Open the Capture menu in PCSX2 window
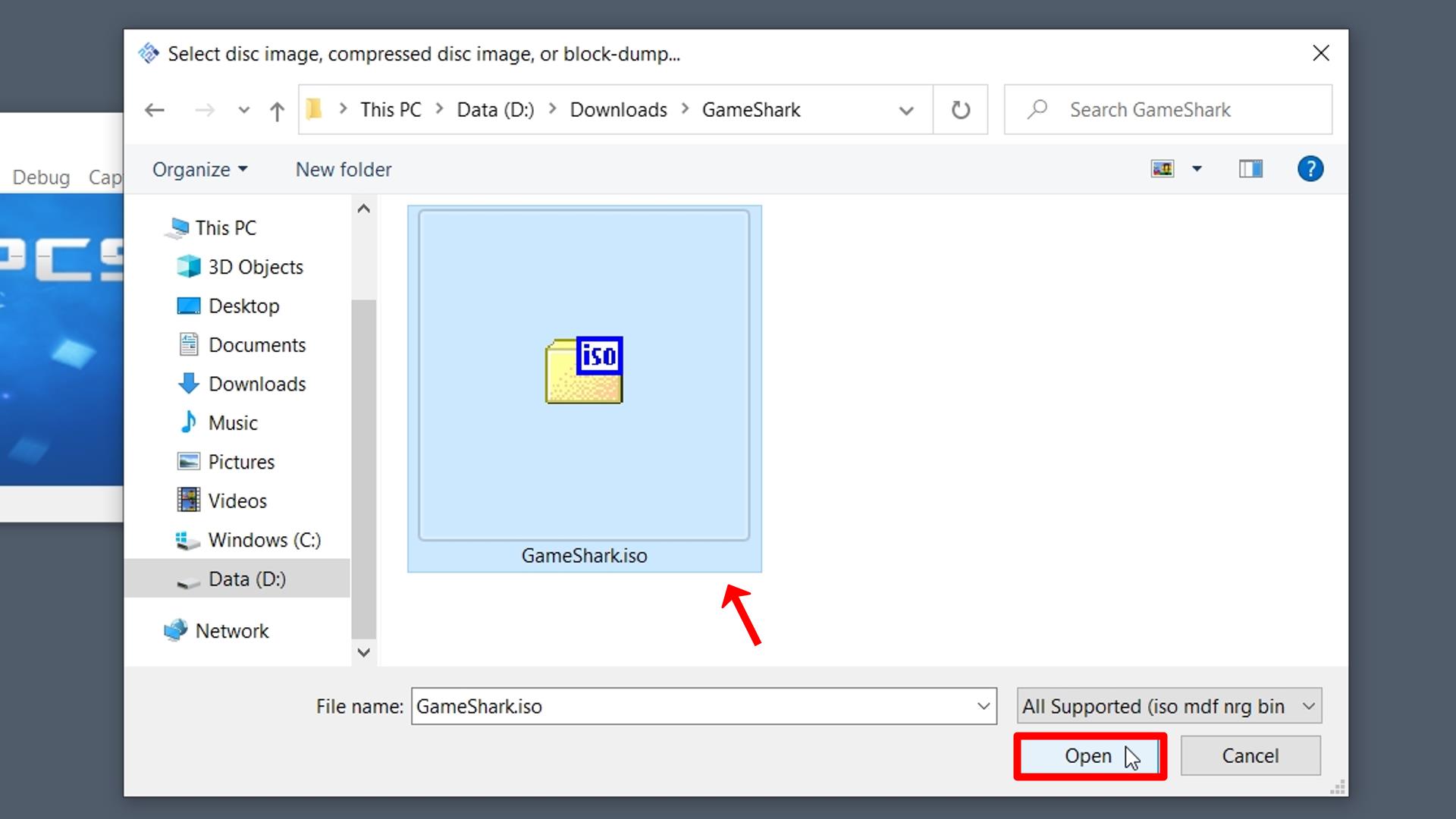Screen dimensions: 1456x819 point(105,177)
